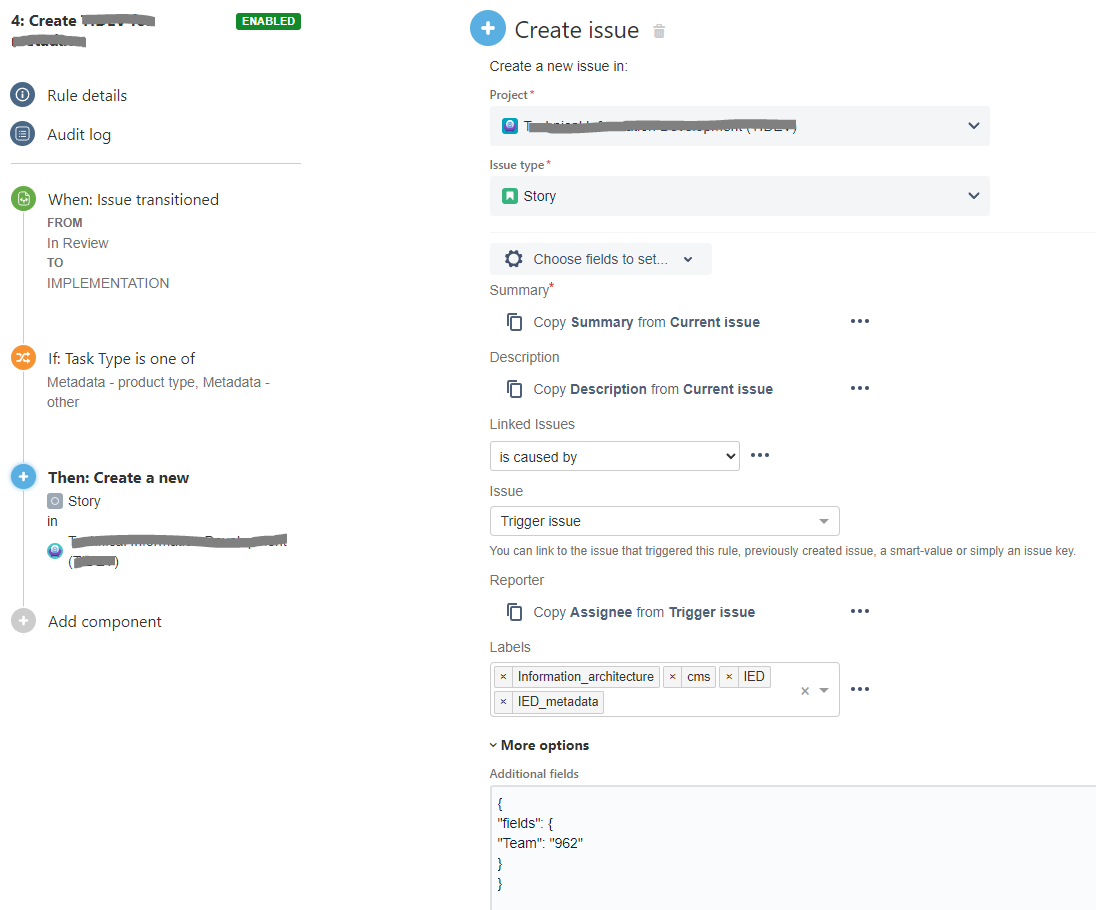Viewport: 1096px width, 910px height.
Task: Click Add component in the rule sidebar
Action: (x=104, y=621)
